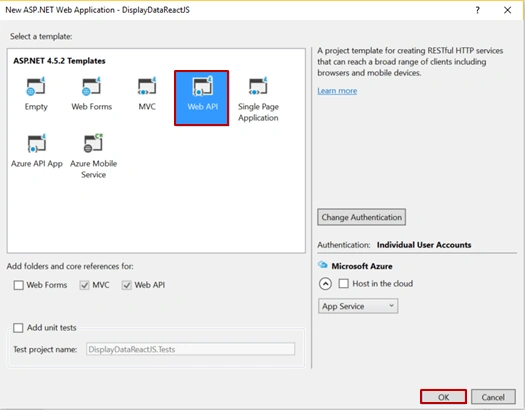The width and height of the screenshot is (525, 410).
Task: Click the ASP.NET 4.5.2 Templates heading
Action: pyautogui.click(x=59, y=61)
